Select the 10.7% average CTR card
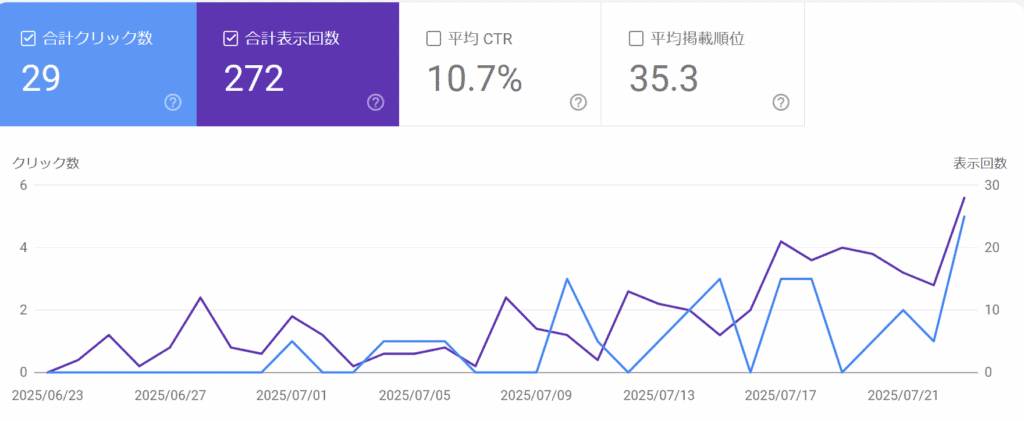The height and width of the screenshot is (421, 1024). point(500,64)
